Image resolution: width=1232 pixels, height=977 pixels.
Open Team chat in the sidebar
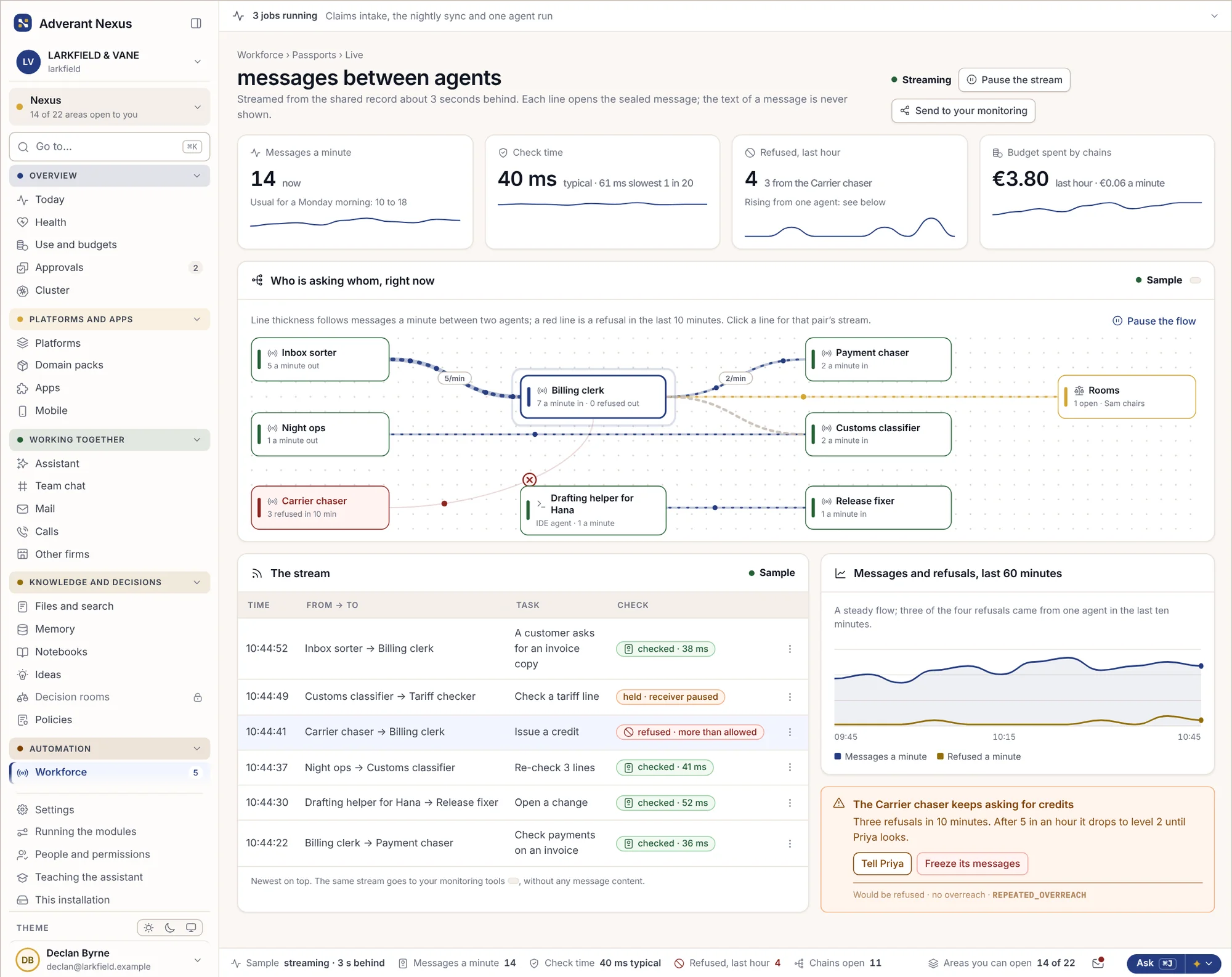tap(110, 486)
